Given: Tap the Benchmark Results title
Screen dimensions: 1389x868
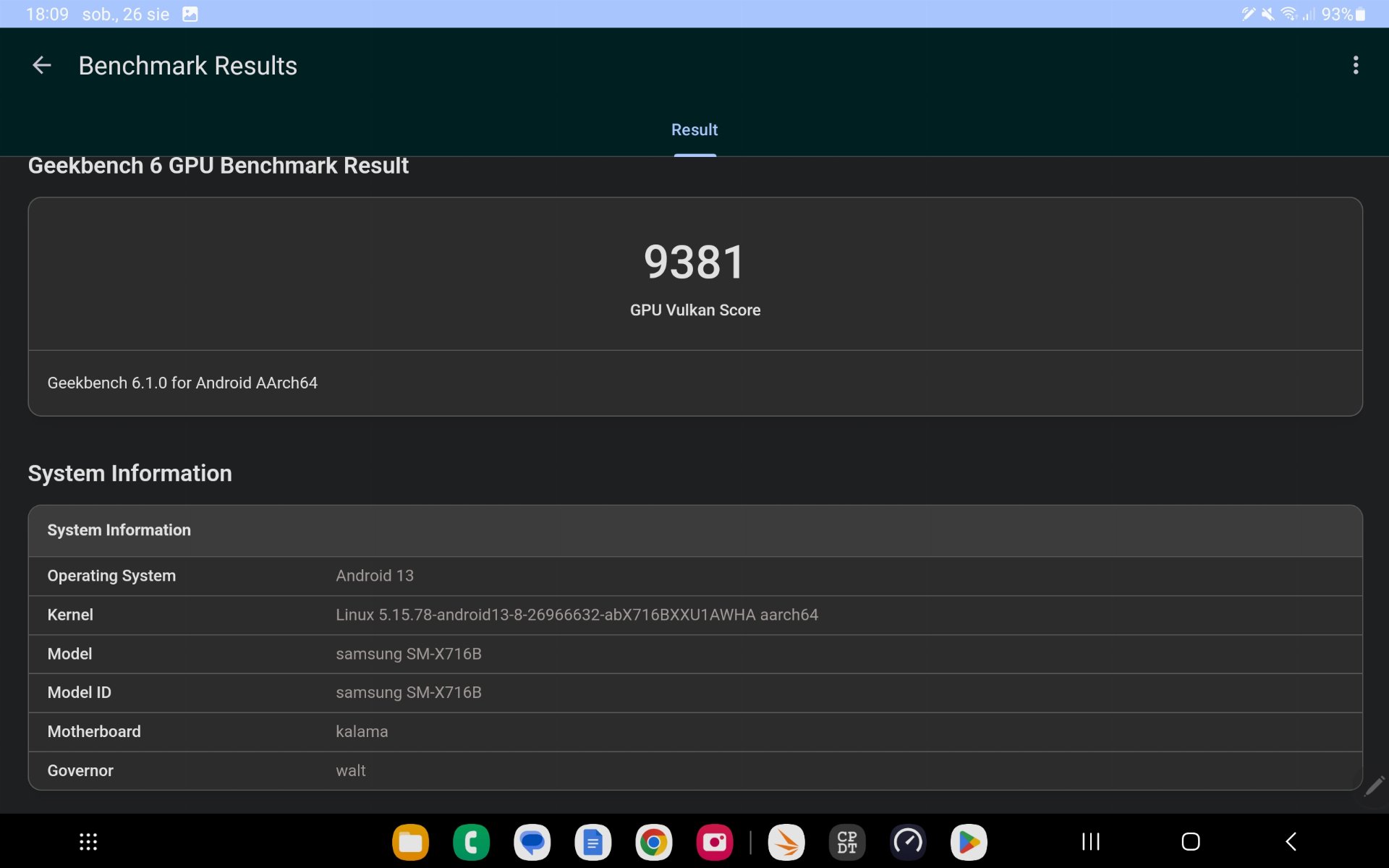Looking at the screenshot, I should coord(188,66).
